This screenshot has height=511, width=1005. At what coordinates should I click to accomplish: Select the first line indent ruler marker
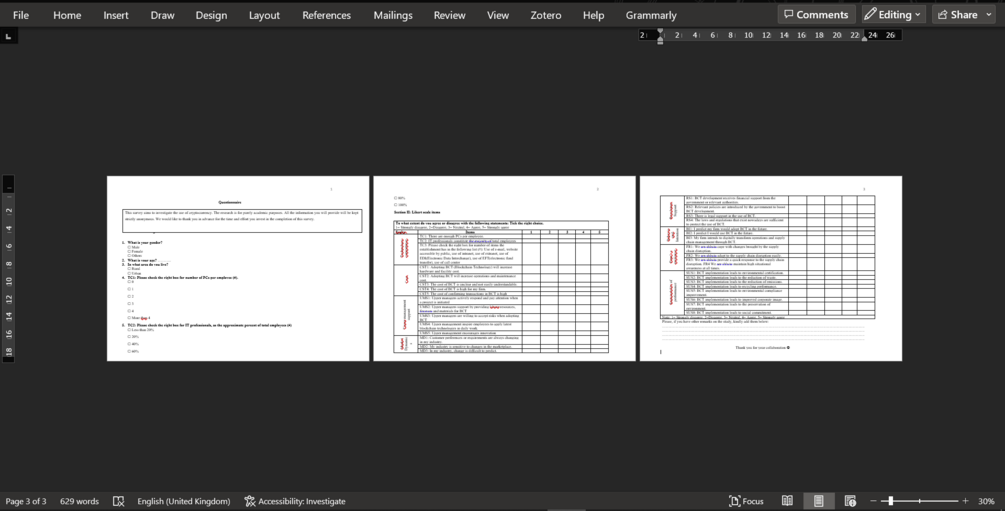pos(660,32)
